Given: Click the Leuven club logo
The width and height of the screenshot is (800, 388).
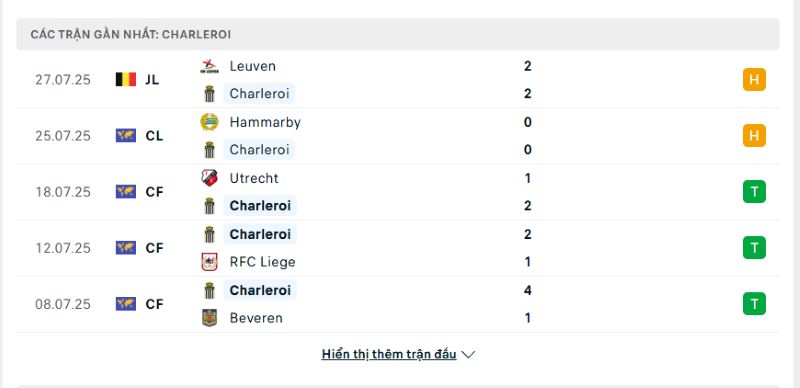Looking at the screenshot, I should click(x=209, y=66).
